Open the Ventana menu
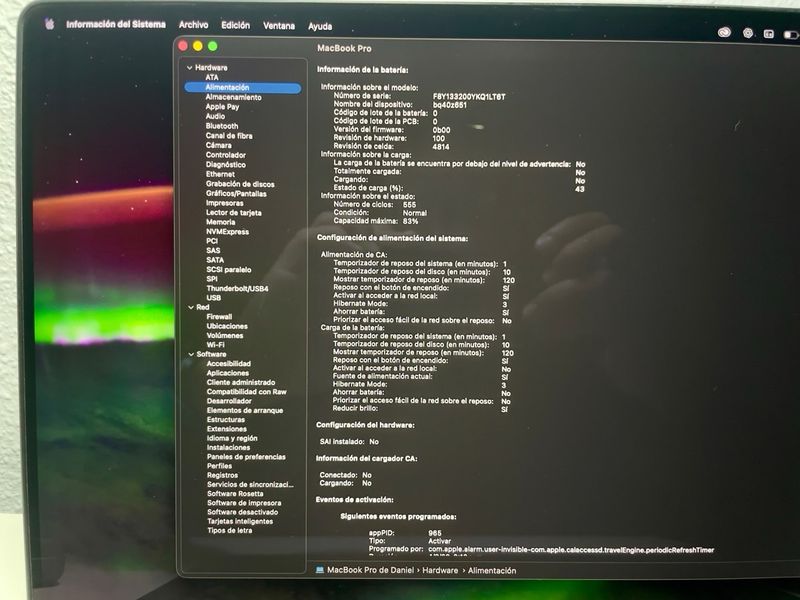 point(279,26)
